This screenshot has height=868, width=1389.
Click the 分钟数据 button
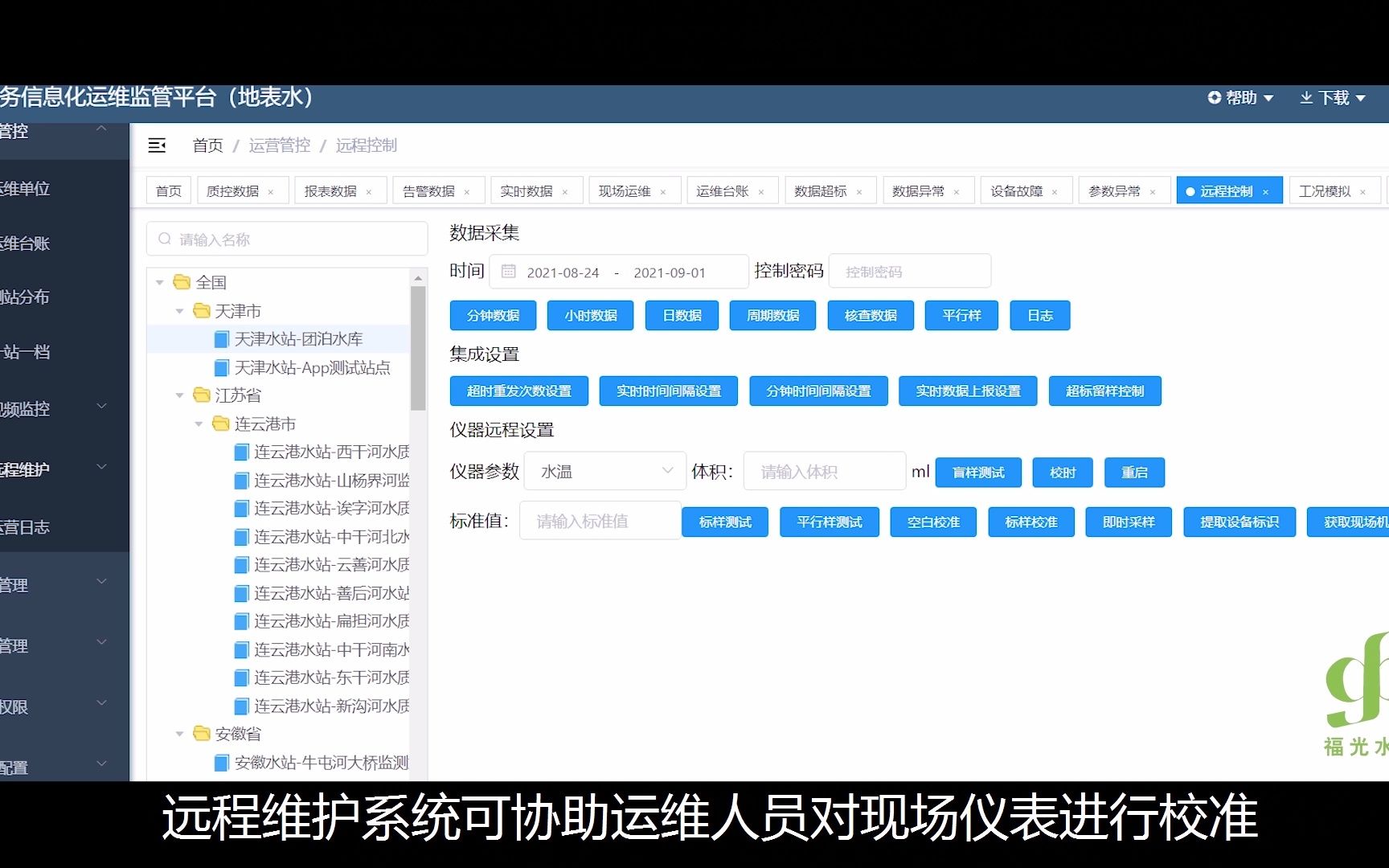pos(494,315)
